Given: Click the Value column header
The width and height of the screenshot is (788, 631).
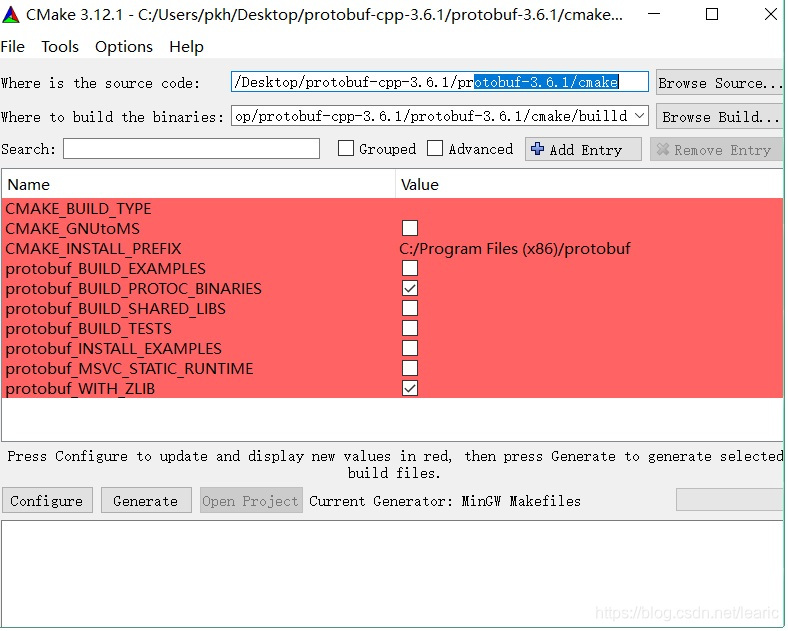Looking at the screenshot, I should [589, 185].
